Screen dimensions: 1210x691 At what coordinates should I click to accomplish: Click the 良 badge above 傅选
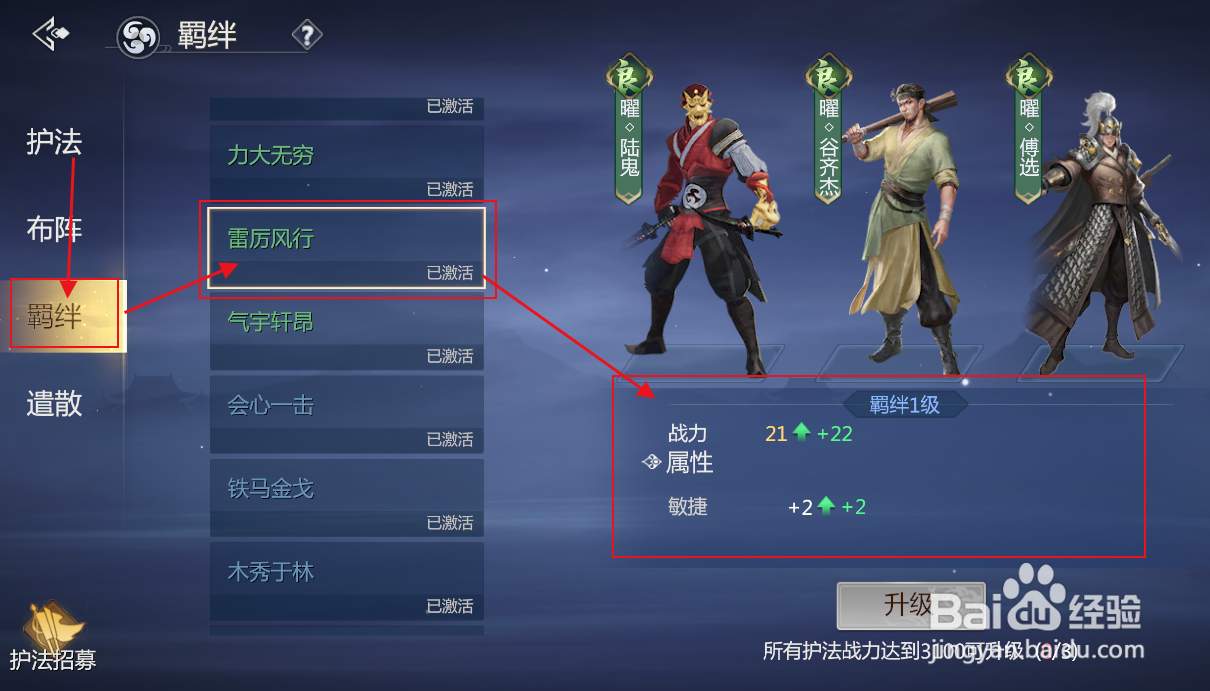1029,76
